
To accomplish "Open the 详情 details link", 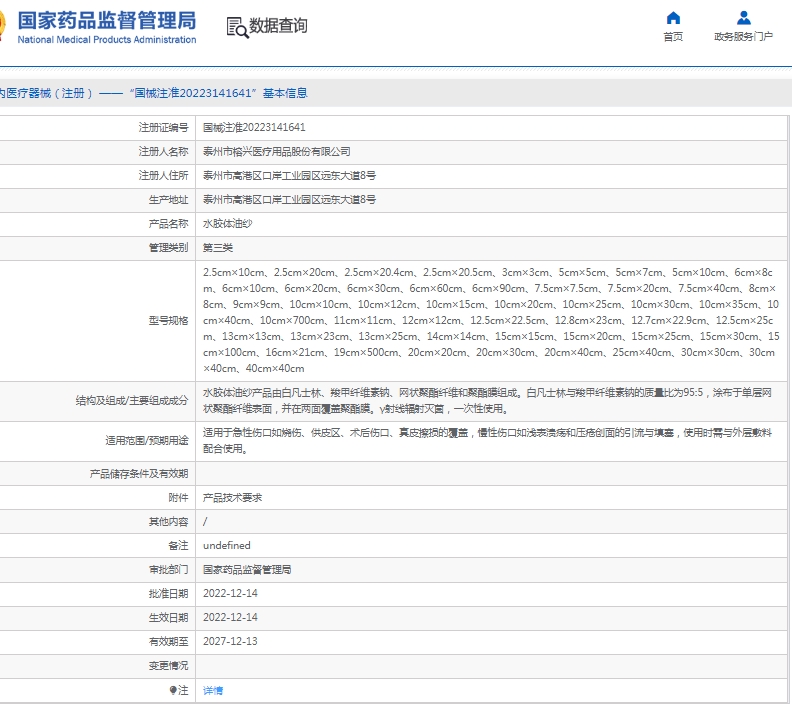I will (x=213, y=690).
